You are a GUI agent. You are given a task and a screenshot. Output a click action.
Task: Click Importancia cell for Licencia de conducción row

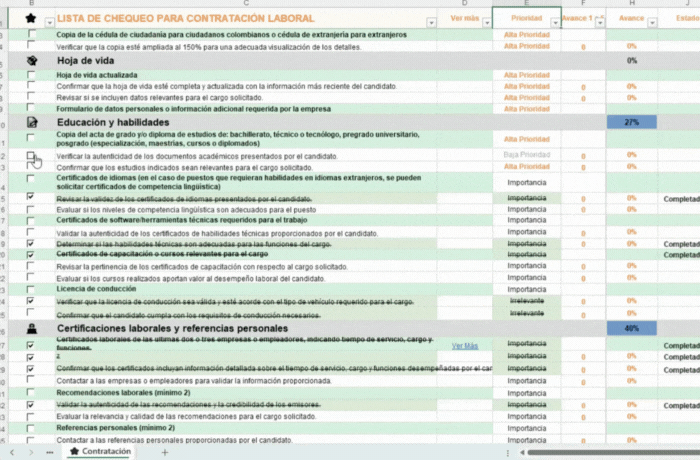527,289
